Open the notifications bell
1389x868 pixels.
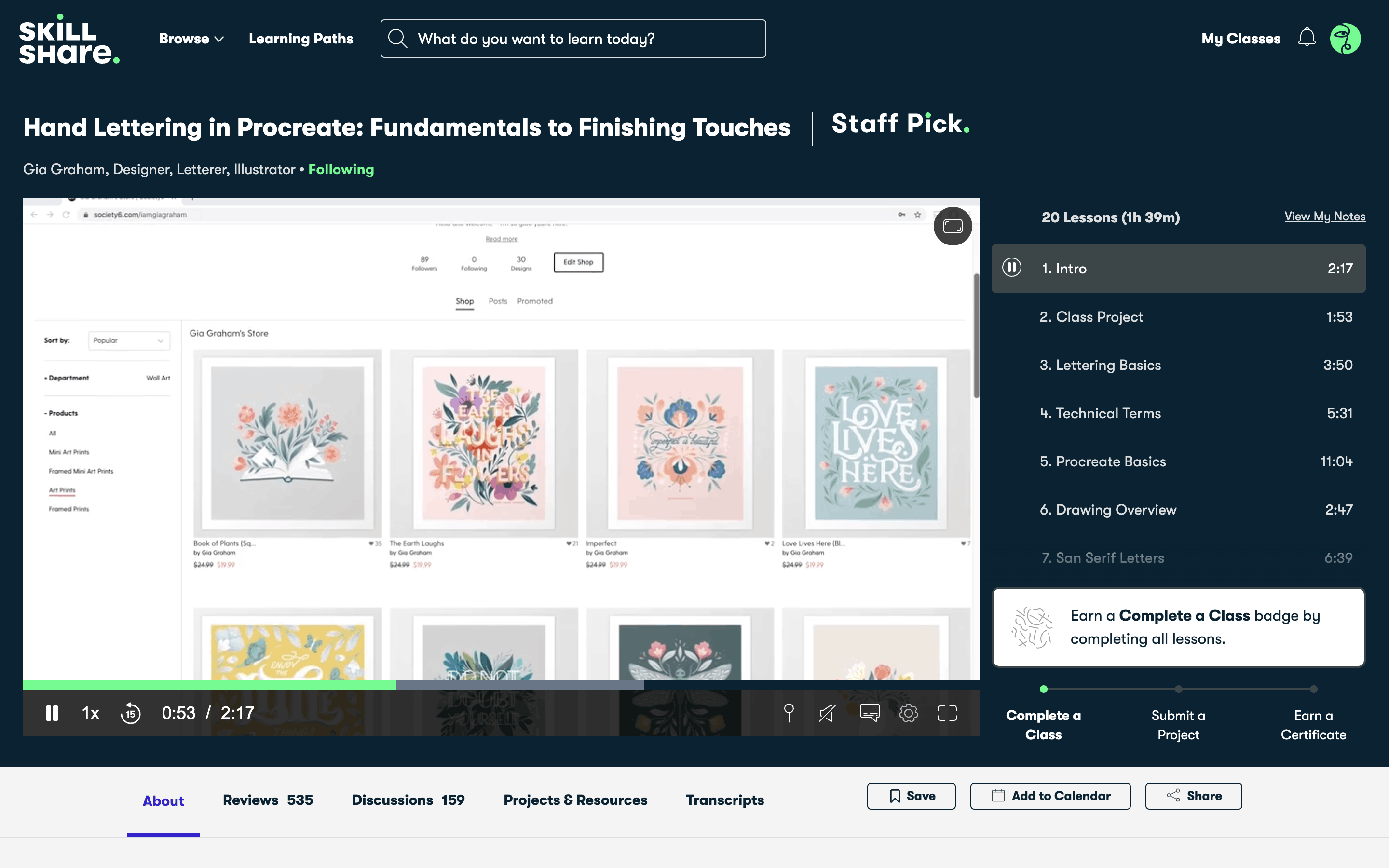pos(1307,39)
